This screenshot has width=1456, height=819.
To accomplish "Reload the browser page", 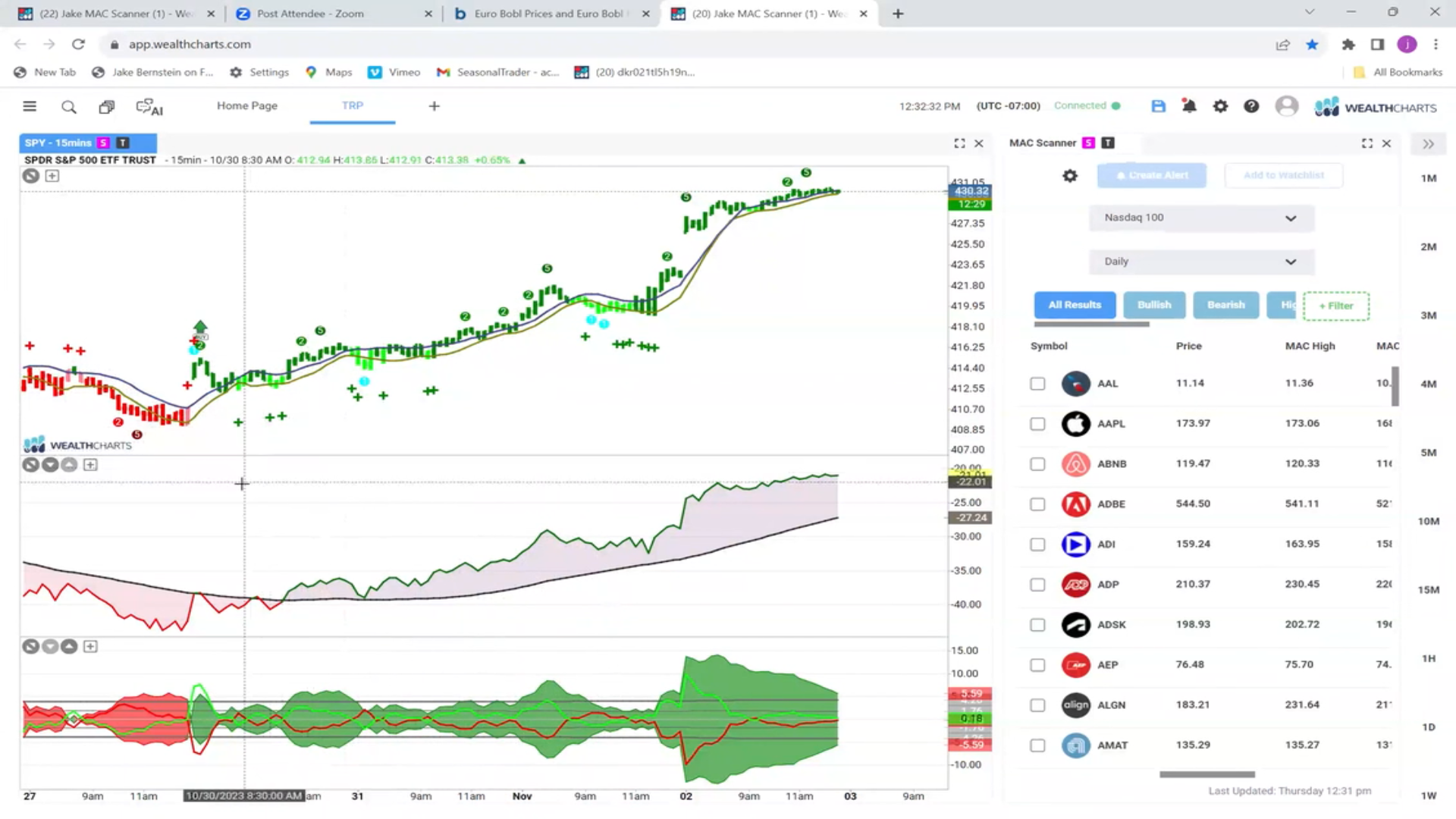I will coord(78,44).
